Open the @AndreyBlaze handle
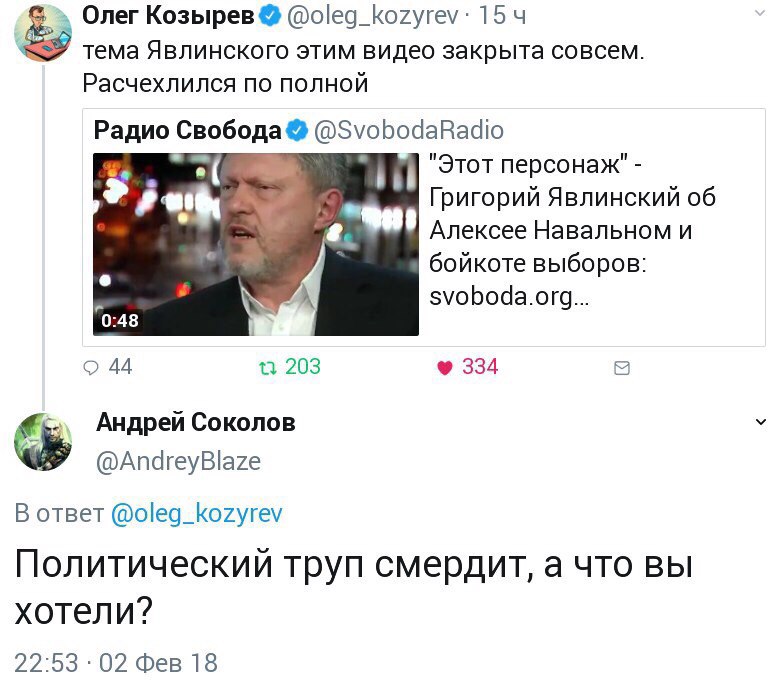The image size is (777, 687). [178, 461]
